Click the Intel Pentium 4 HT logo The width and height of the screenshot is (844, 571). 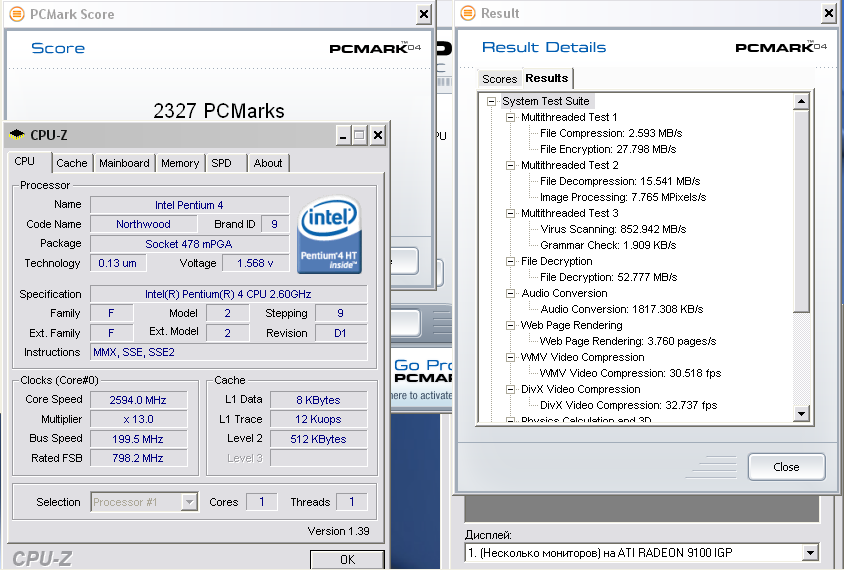(x=329, y=235)
